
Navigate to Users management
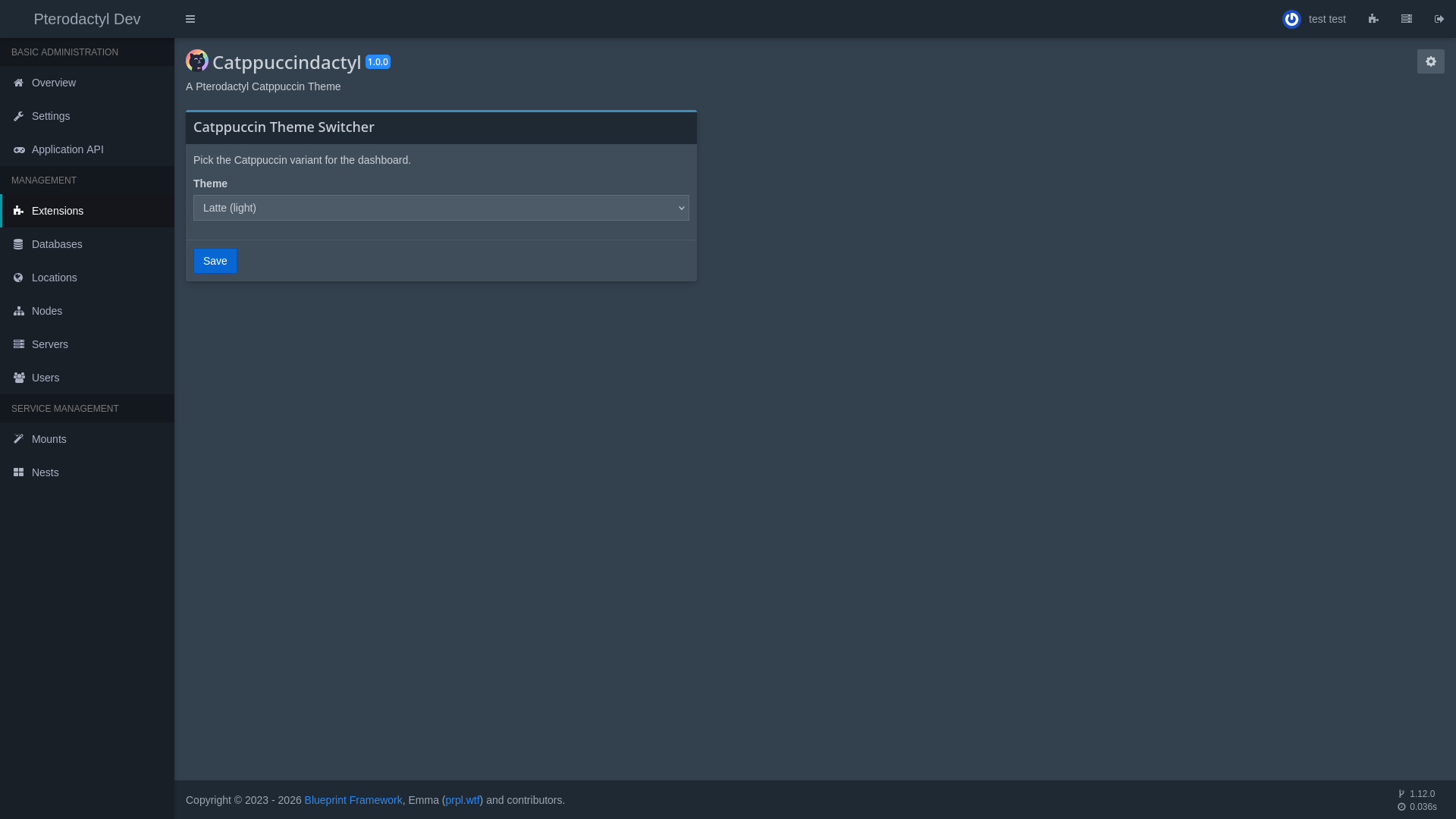pyautogui.click(x=45, y=378)
